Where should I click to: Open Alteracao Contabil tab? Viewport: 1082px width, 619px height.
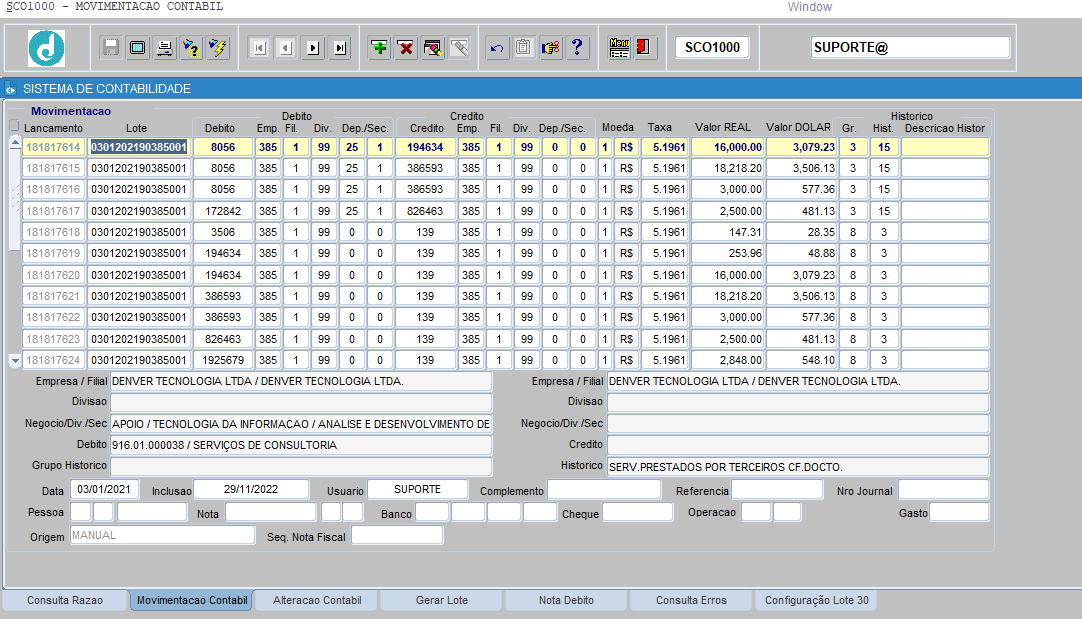click(x=317, y=600)
